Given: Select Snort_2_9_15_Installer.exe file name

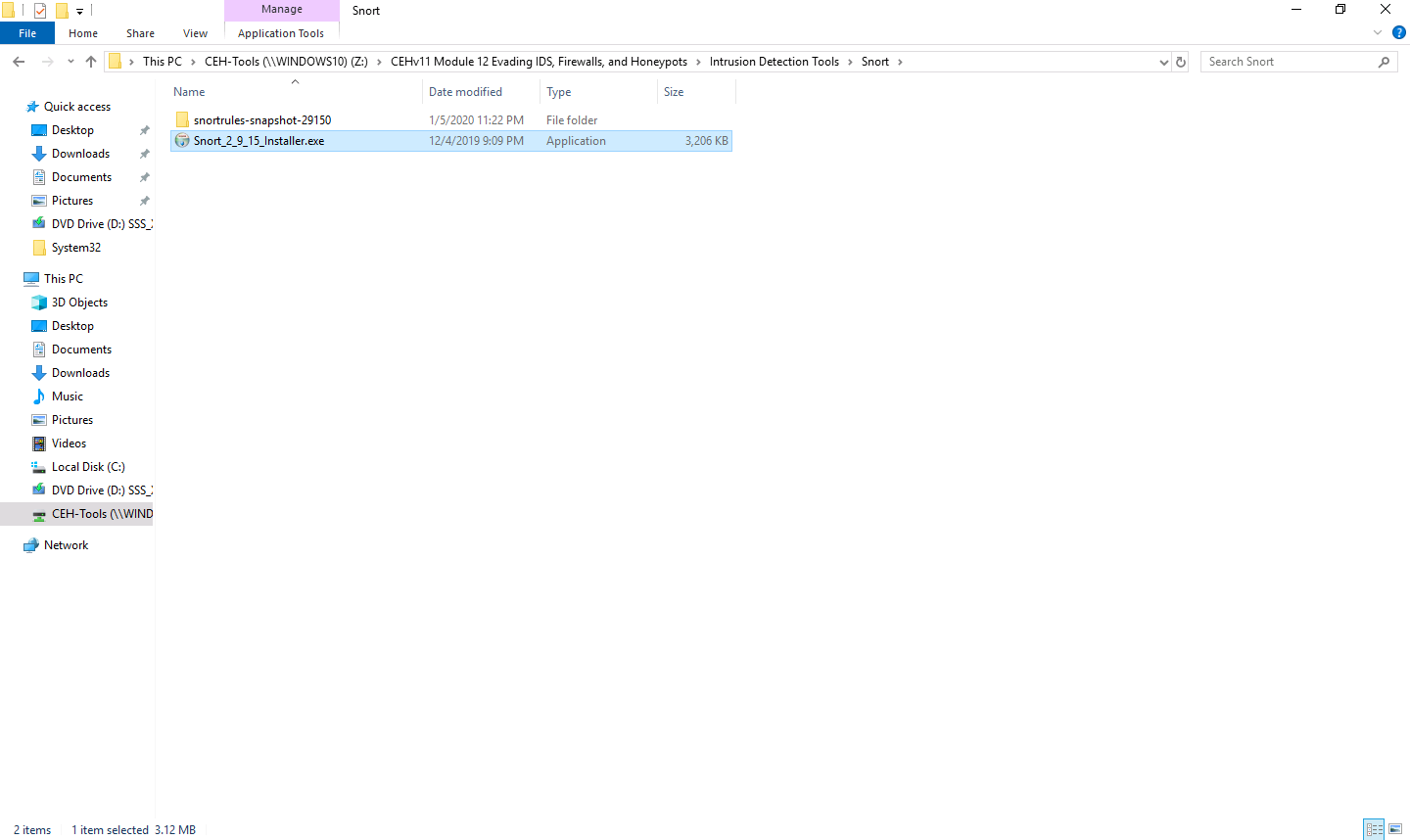Looking at the screenshot, I should [258, 141].
